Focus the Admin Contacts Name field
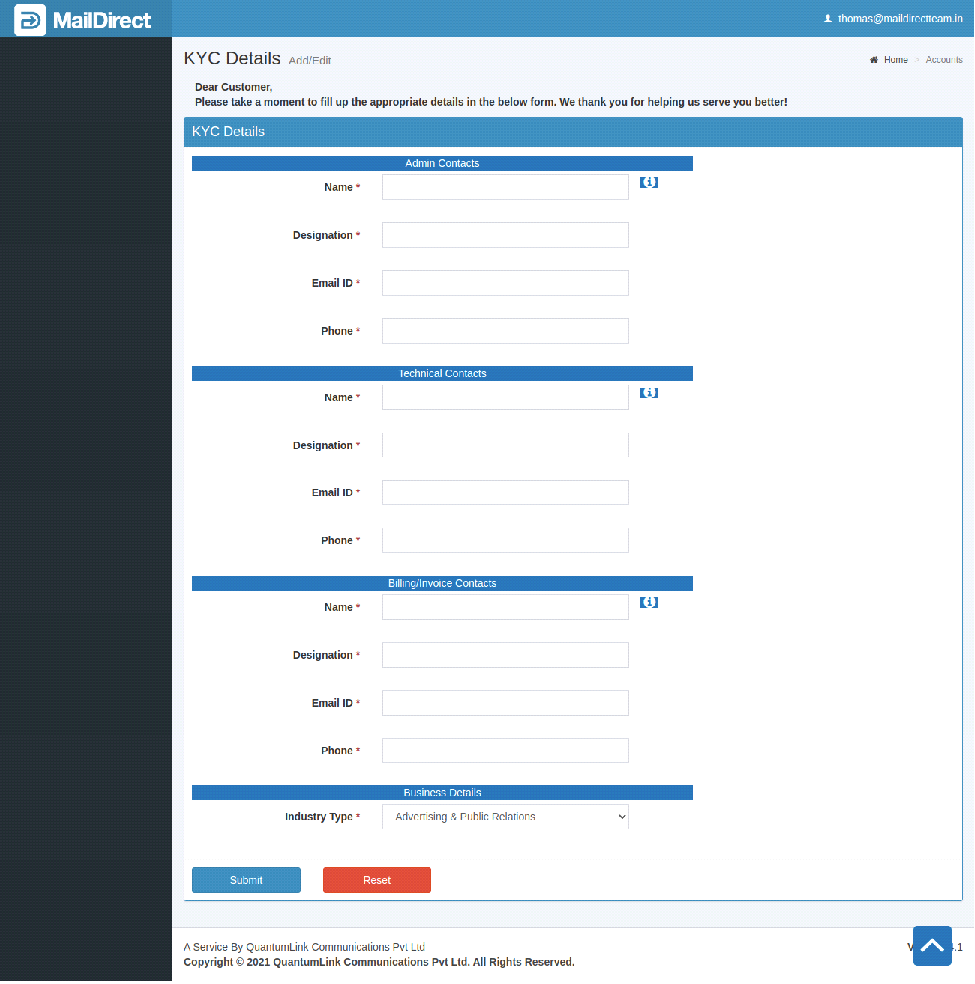 (x=505, y=187)
